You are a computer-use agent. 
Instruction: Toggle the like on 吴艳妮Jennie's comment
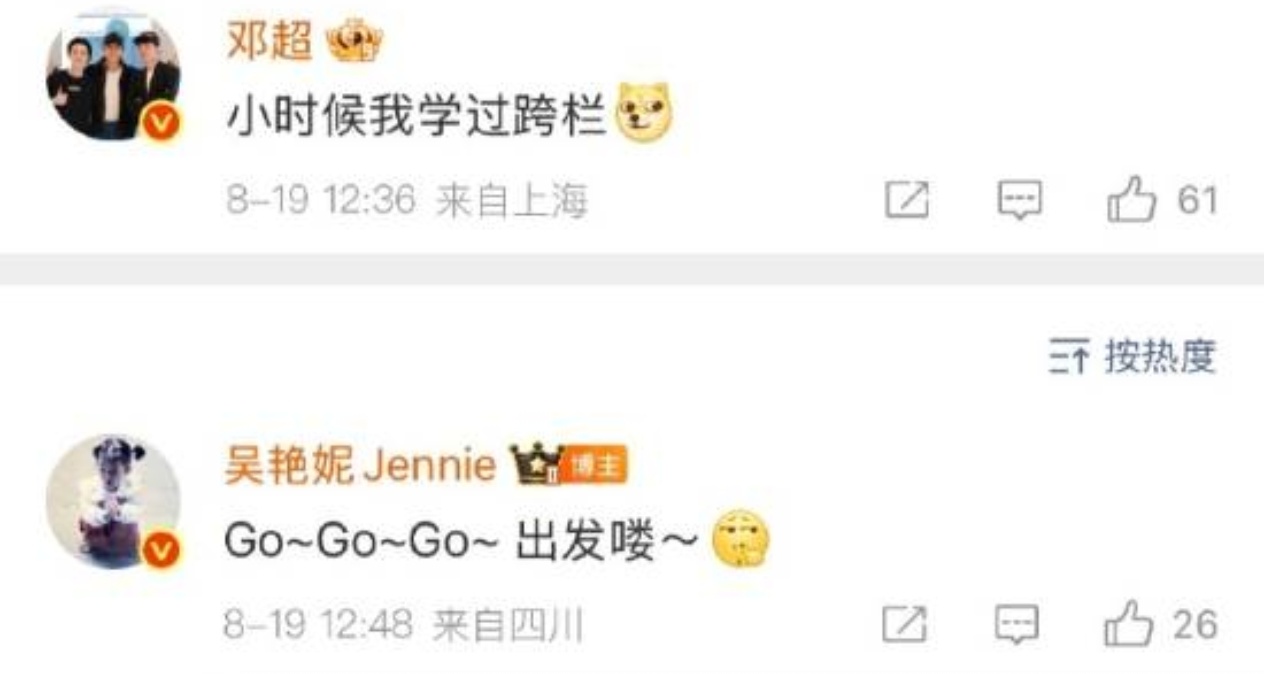click(1128, 625)
